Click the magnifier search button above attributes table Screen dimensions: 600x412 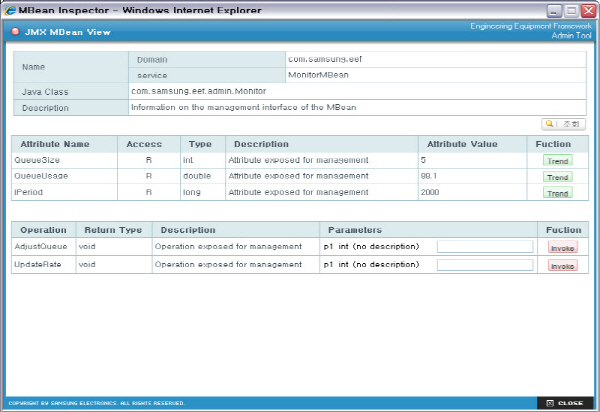561,124
